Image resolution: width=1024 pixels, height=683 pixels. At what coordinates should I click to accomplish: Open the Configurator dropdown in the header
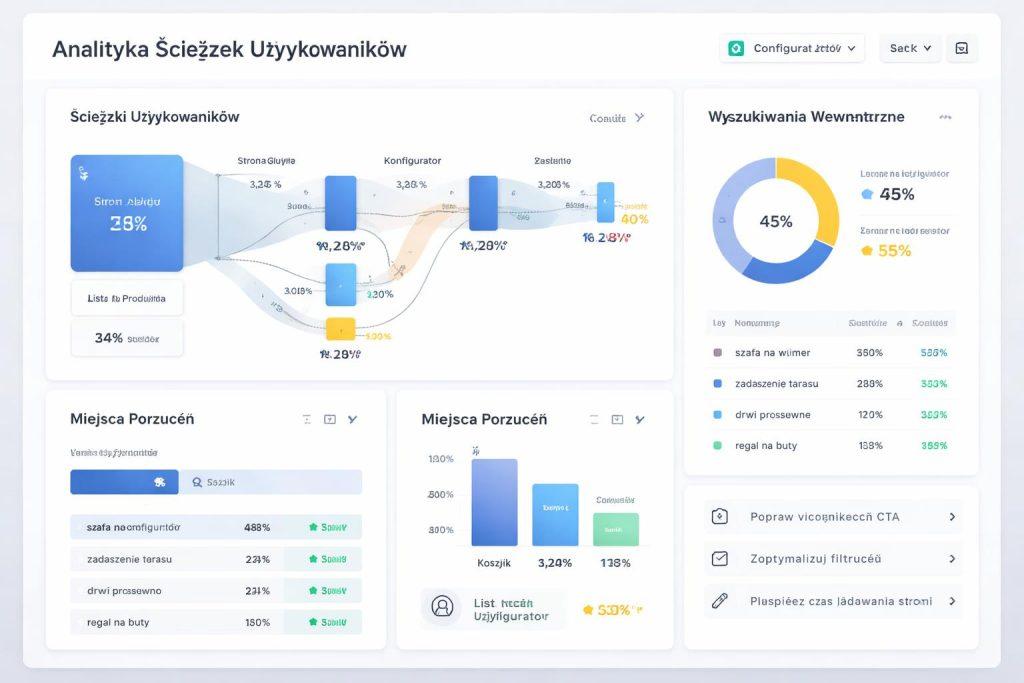pyautogui.click(x=792, y=48)
